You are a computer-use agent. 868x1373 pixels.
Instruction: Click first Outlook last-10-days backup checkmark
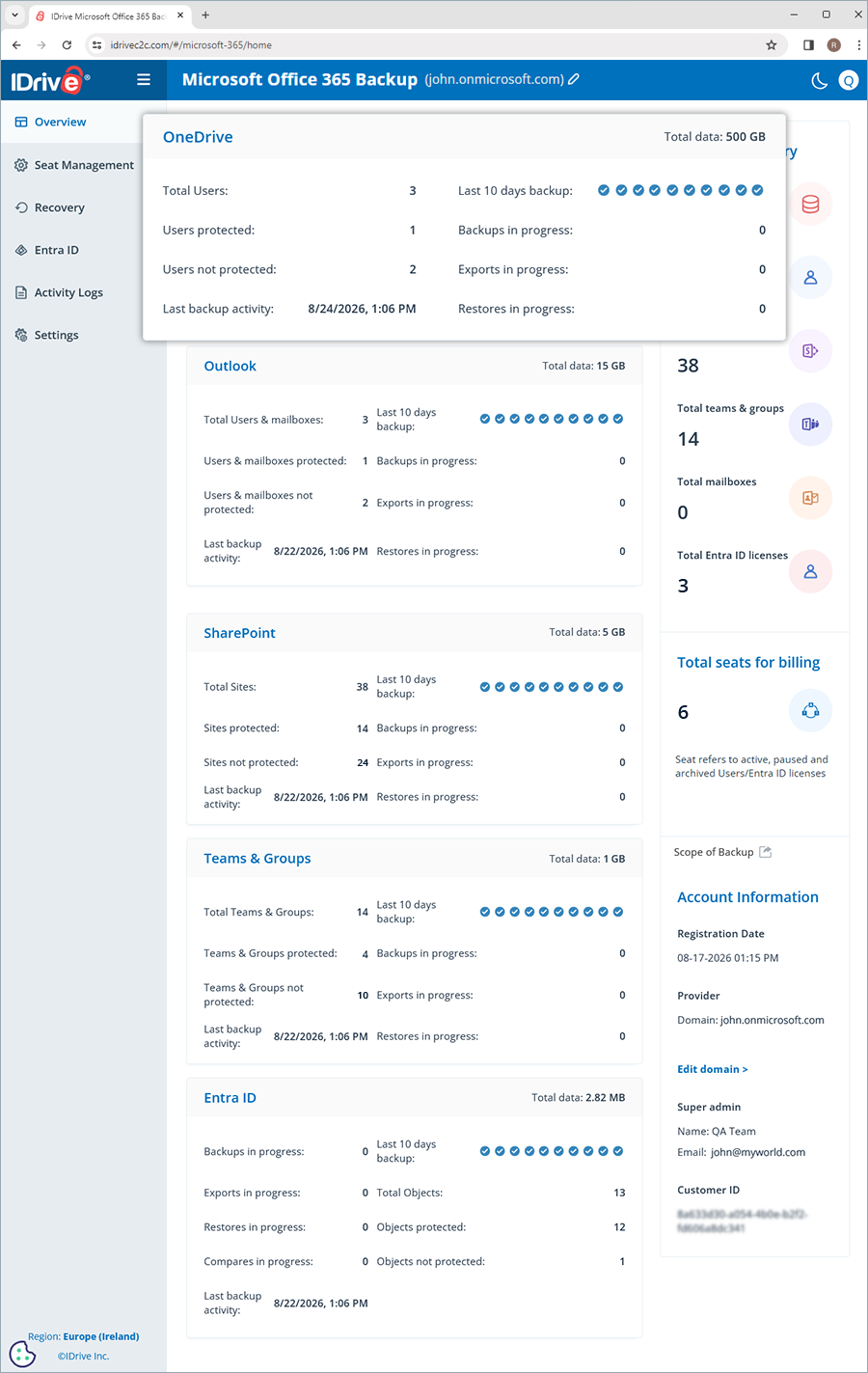[x=485, y=419]
